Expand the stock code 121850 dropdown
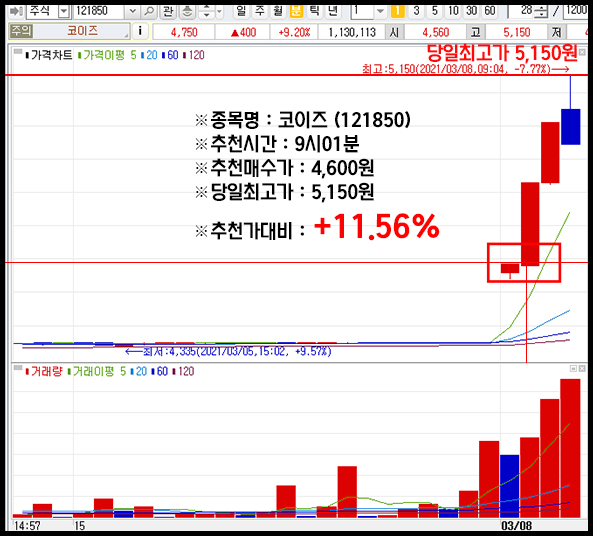The image size is (593, 536). tap(132, 11)
